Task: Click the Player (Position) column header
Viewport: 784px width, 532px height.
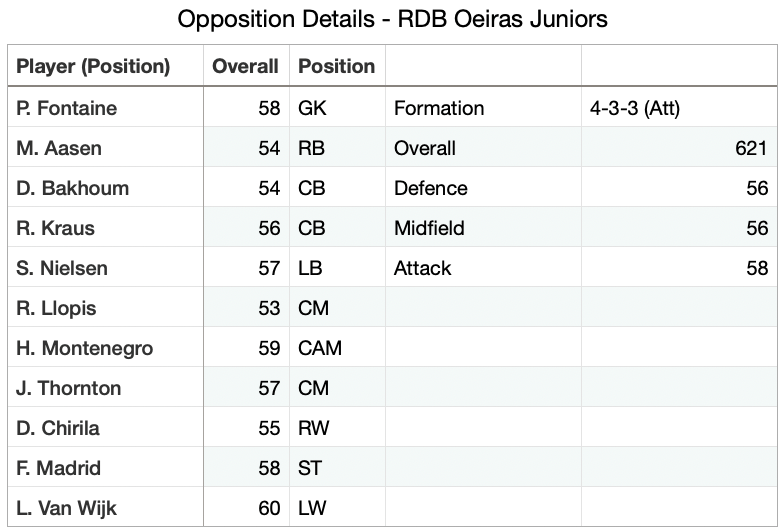Action: tap(93, 67)
